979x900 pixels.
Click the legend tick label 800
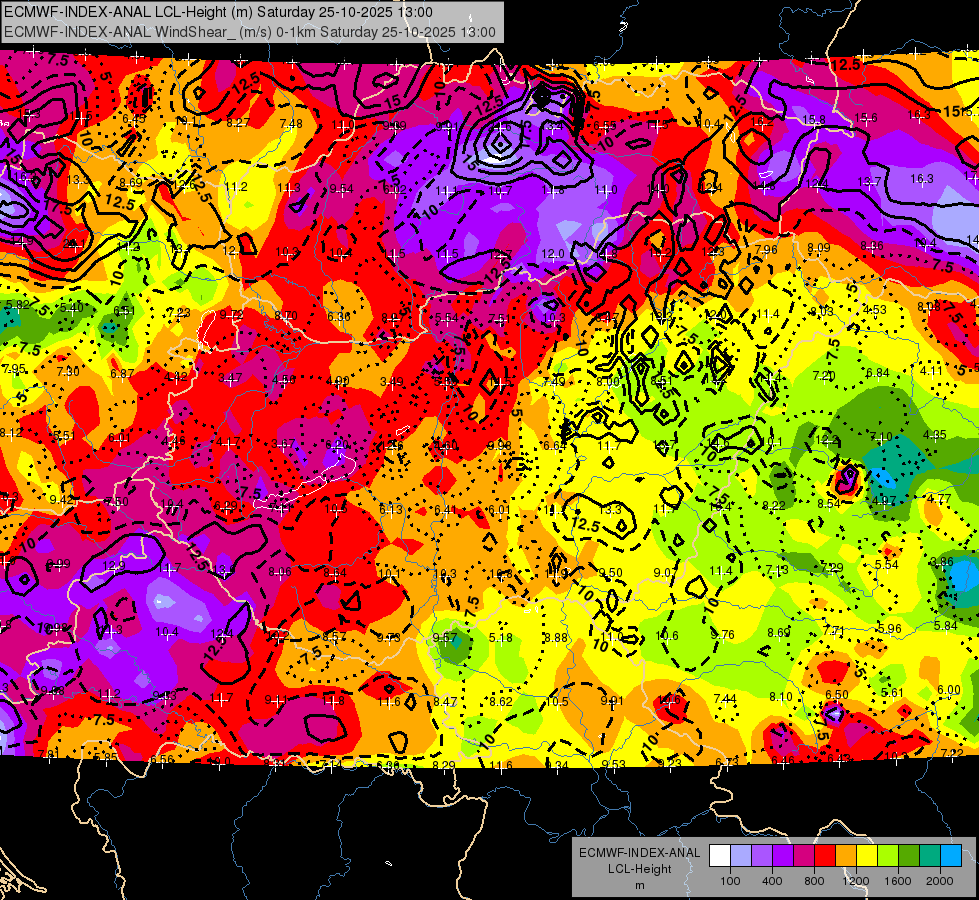point(814,881)
